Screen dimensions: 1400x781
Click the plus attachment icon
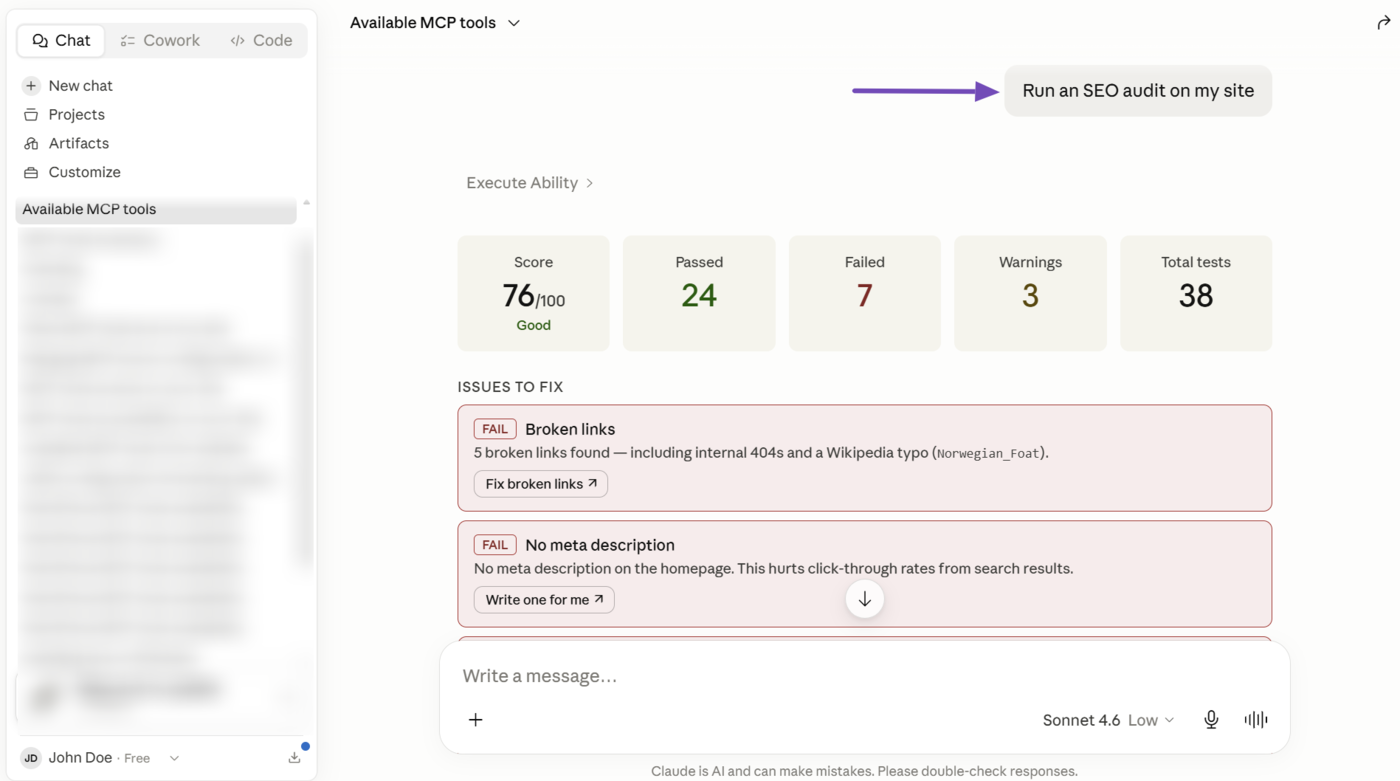click(476, 720)
